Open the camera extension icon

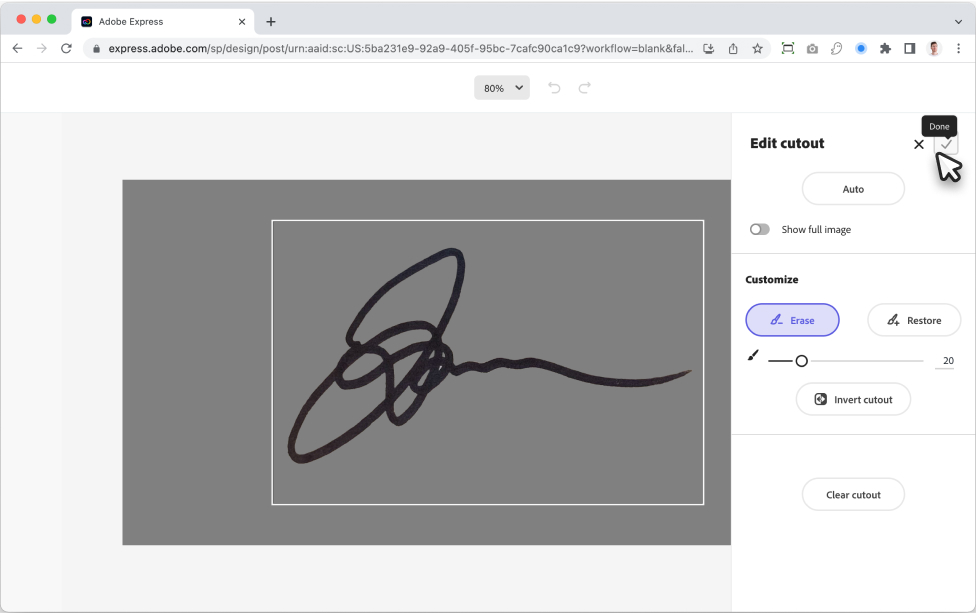[812, 48]
